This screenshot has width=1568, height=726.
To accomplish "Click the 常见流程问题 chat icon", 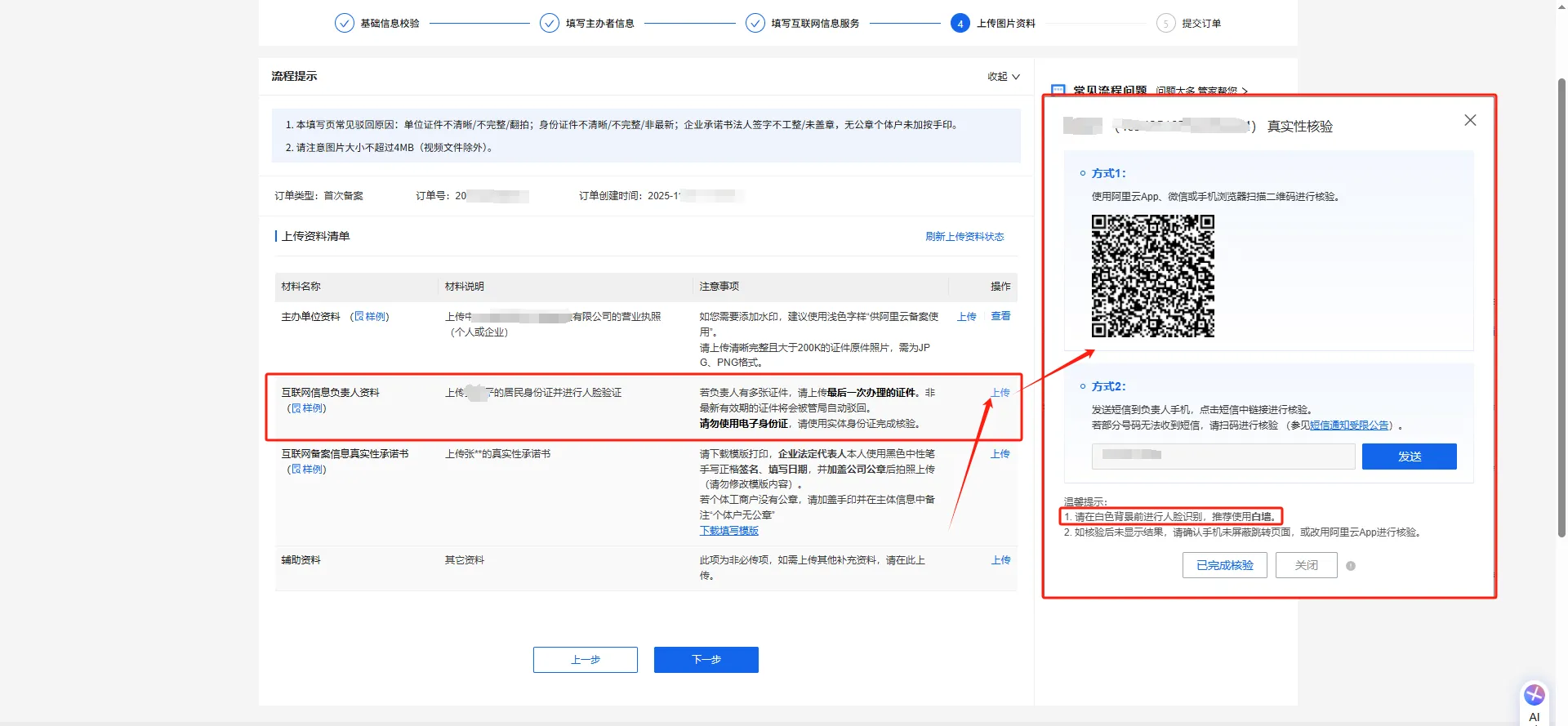I will pos(1058,91).
